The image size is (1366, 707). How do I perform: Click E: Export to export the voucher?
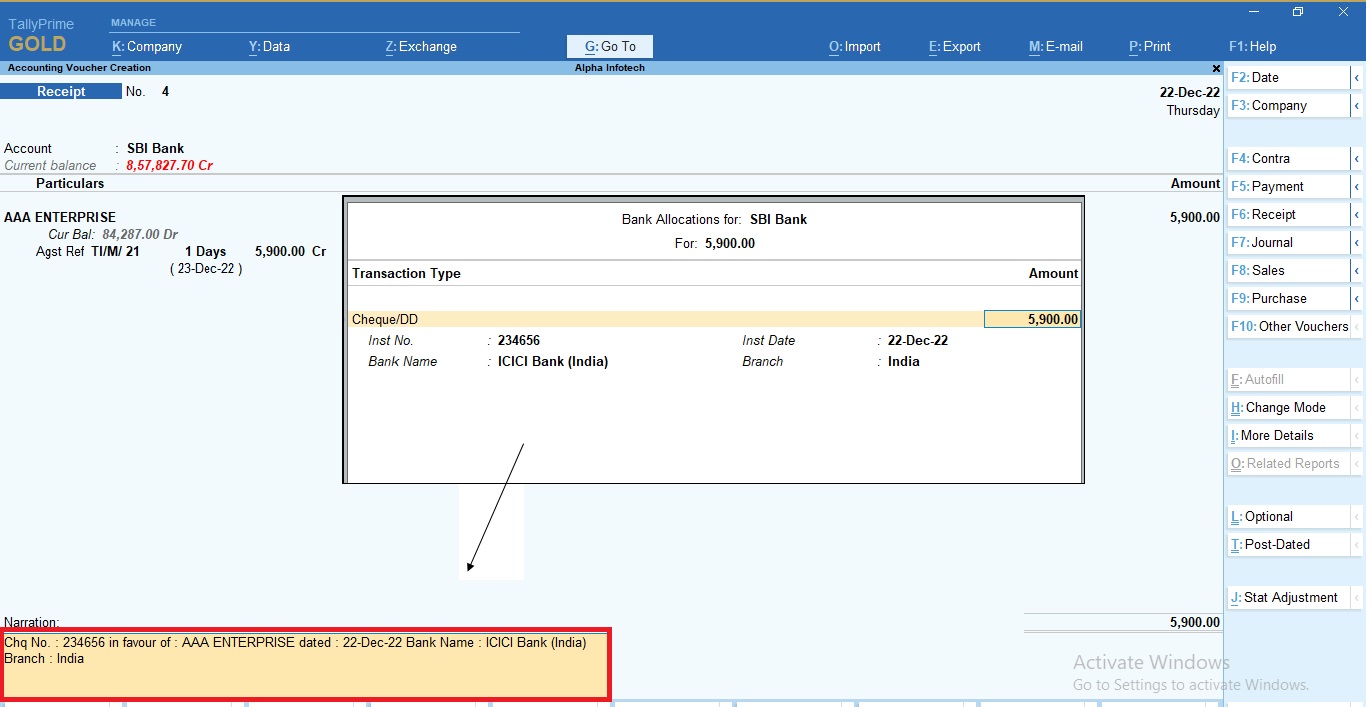pyautogui.click(x=953, y=46)
